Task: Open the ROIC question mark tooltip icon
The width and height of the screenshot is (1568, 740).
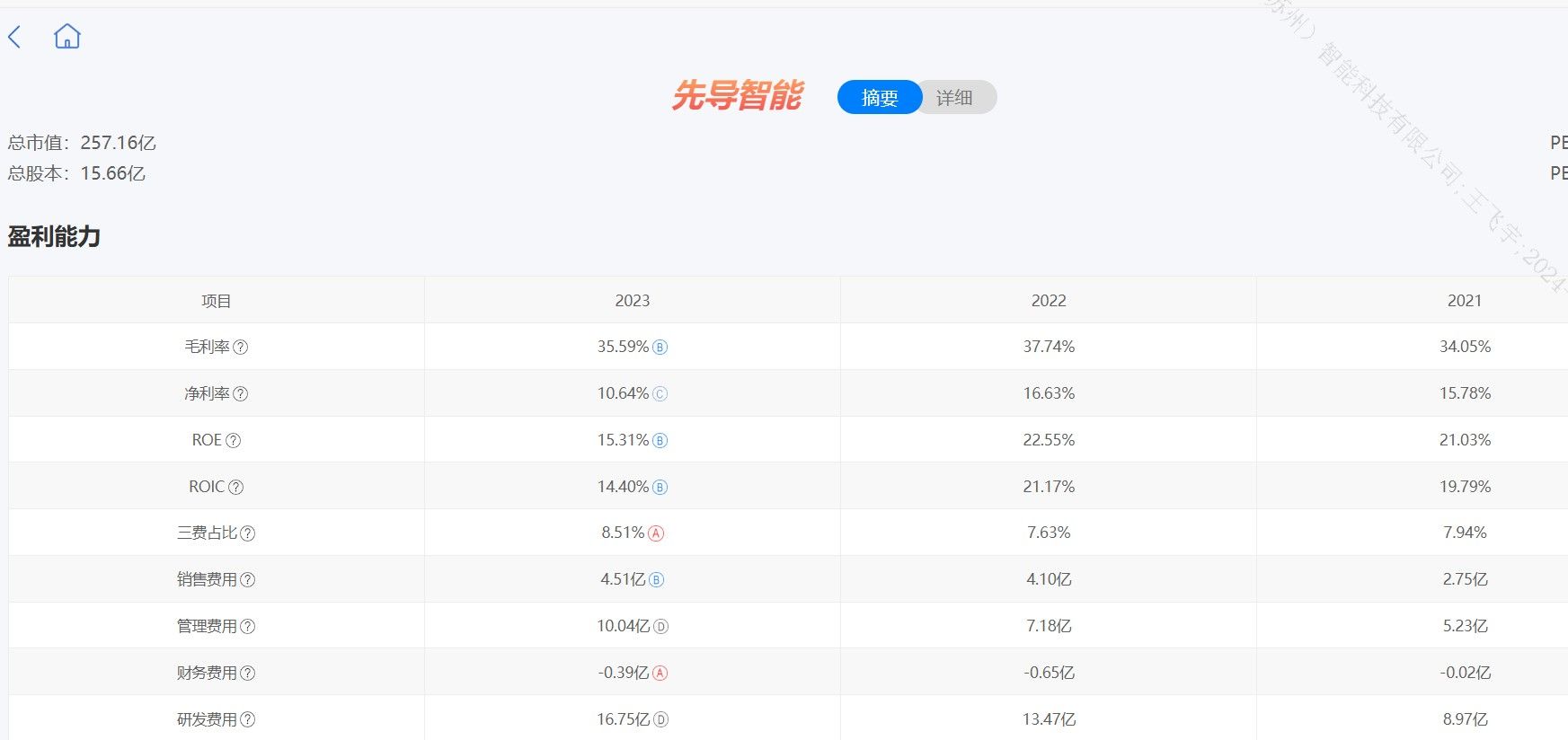Action: click(x=236, y=487)
